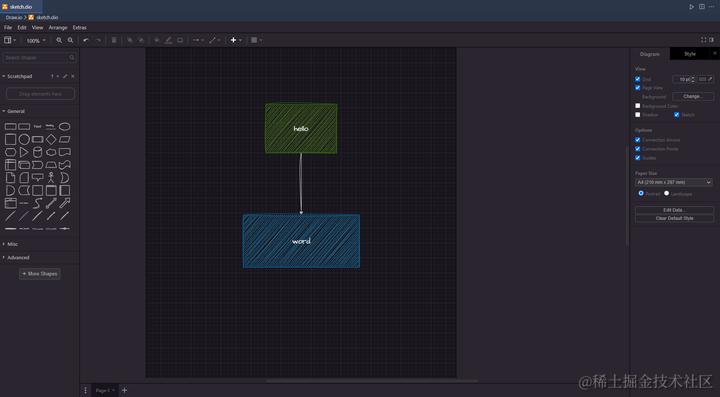The height and width of the screenshot is (397, 720).
Task: Click the plus icon to add page
Action: 124,391
